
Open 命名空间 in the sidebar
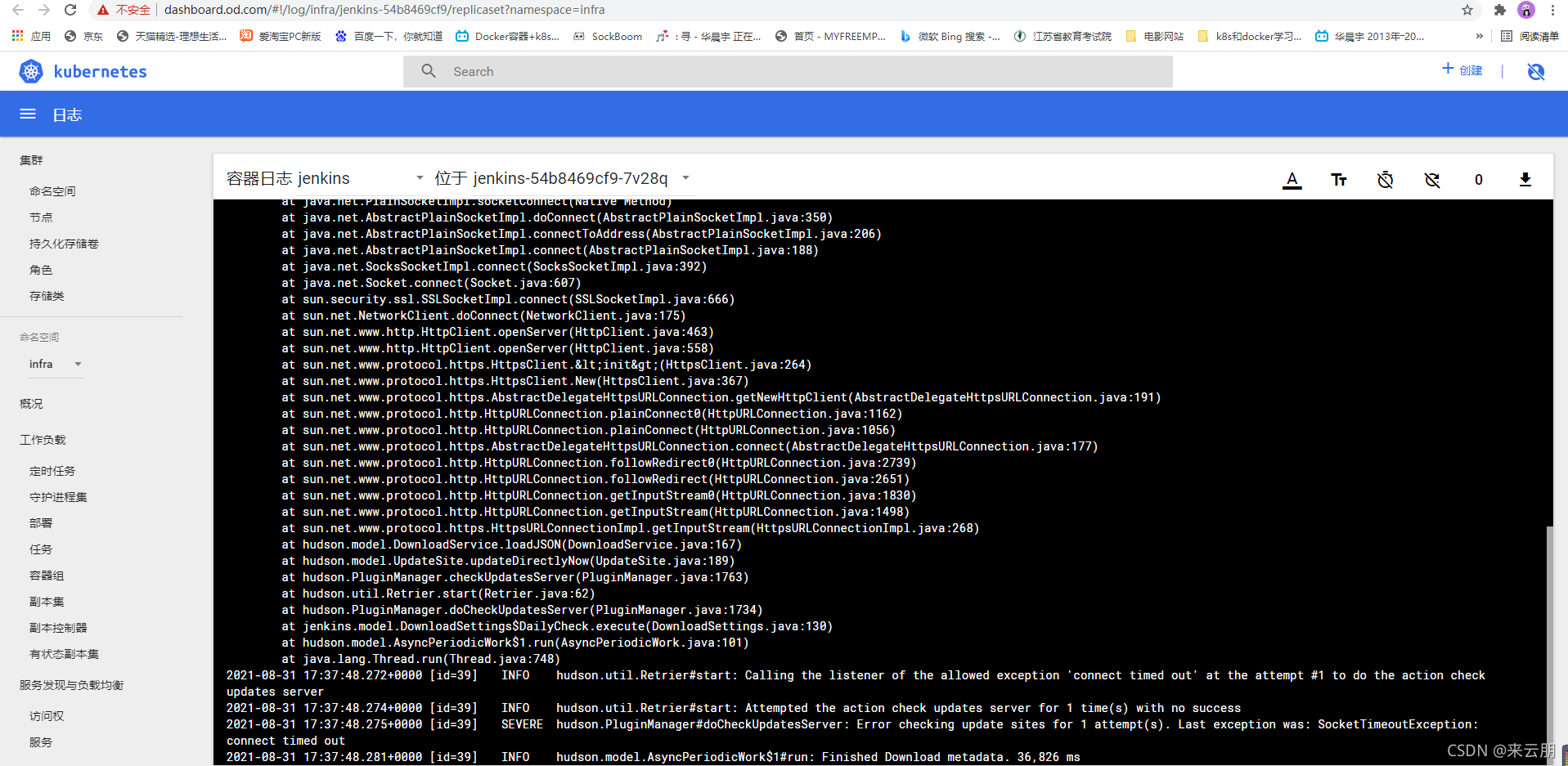[x=52, y=191]
